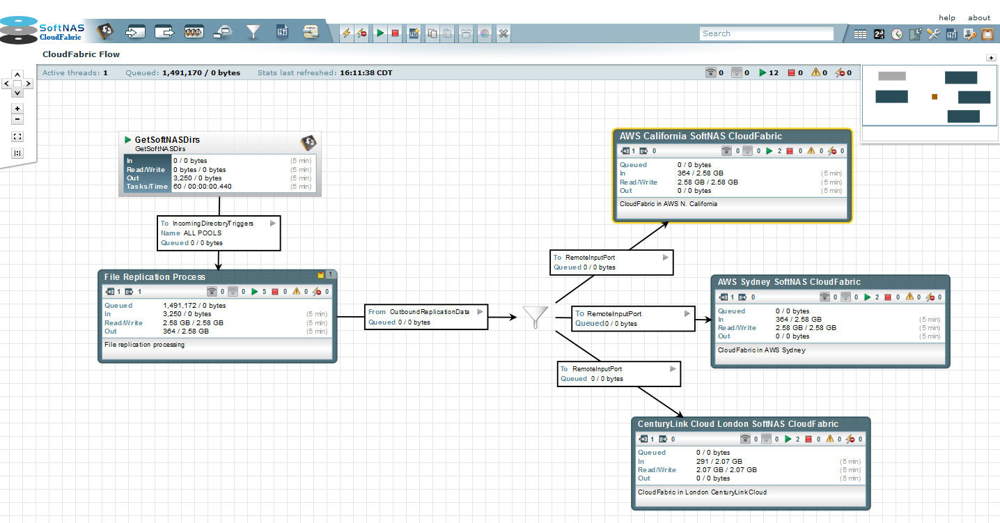The image size is (1000, 523).
Task: Open flow configuration history clock icon
Action: tap(897, 34)
